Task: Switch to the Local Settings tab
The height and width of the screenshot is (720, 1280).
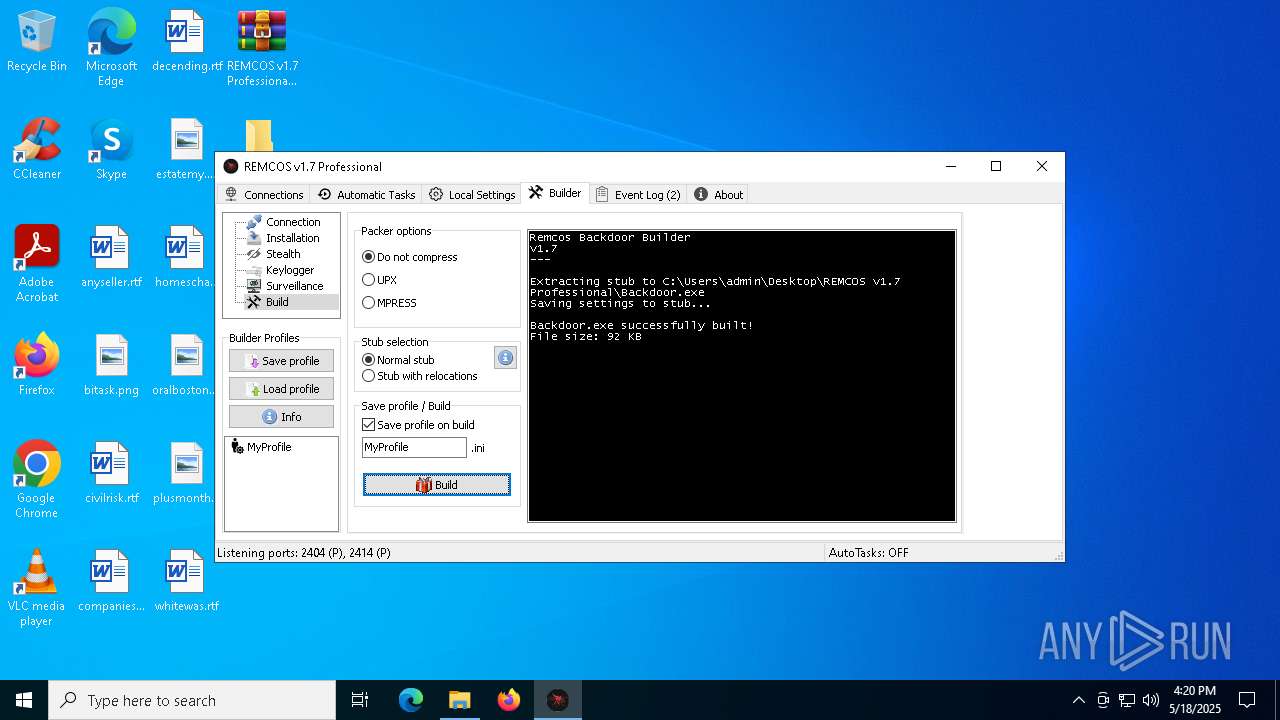Action: tap(472, 194)
